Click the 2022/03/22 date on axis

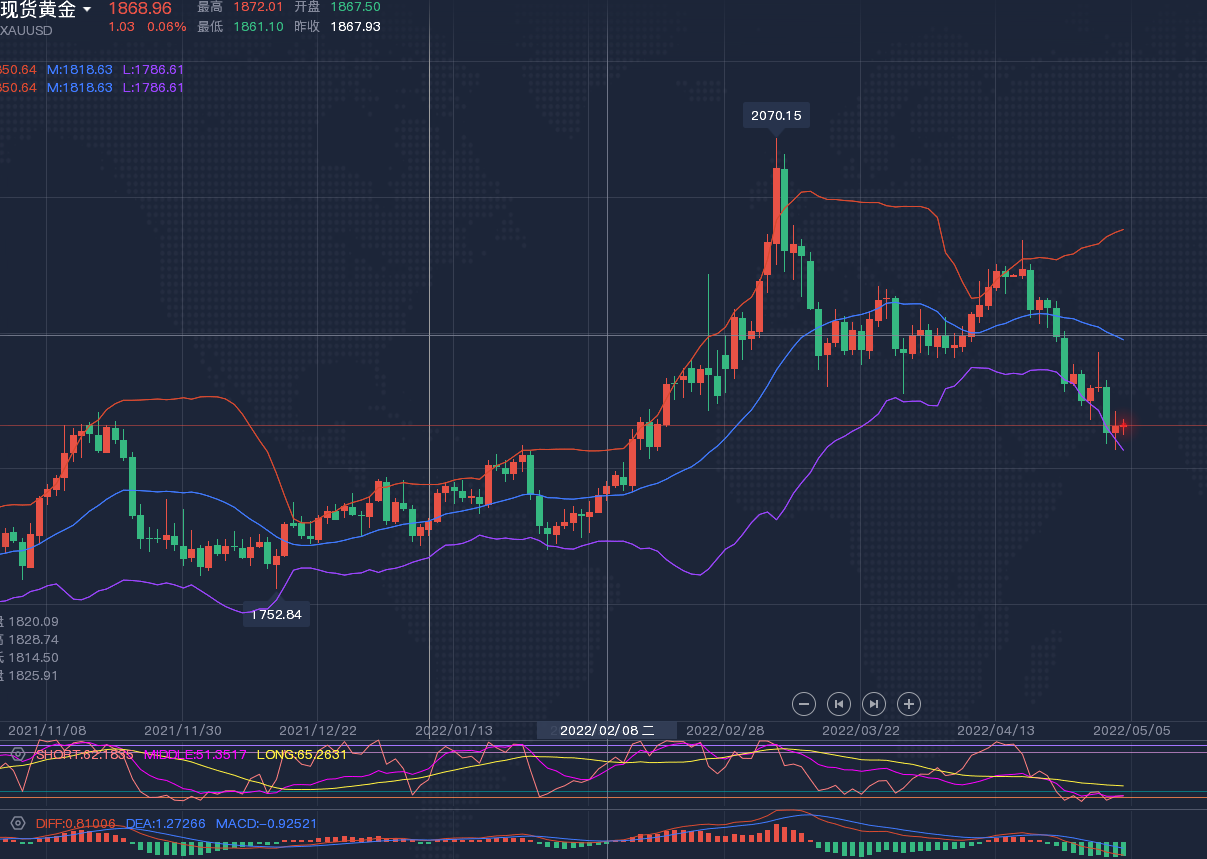click(x=861, y=730)
